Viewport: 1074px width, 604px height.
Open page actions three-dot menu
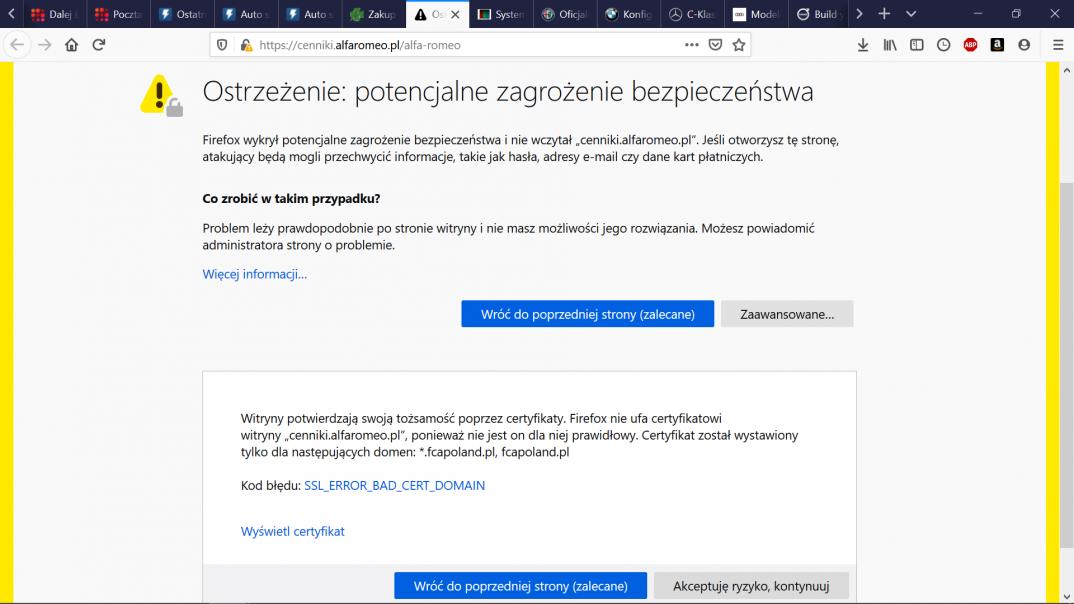(692, 45)
